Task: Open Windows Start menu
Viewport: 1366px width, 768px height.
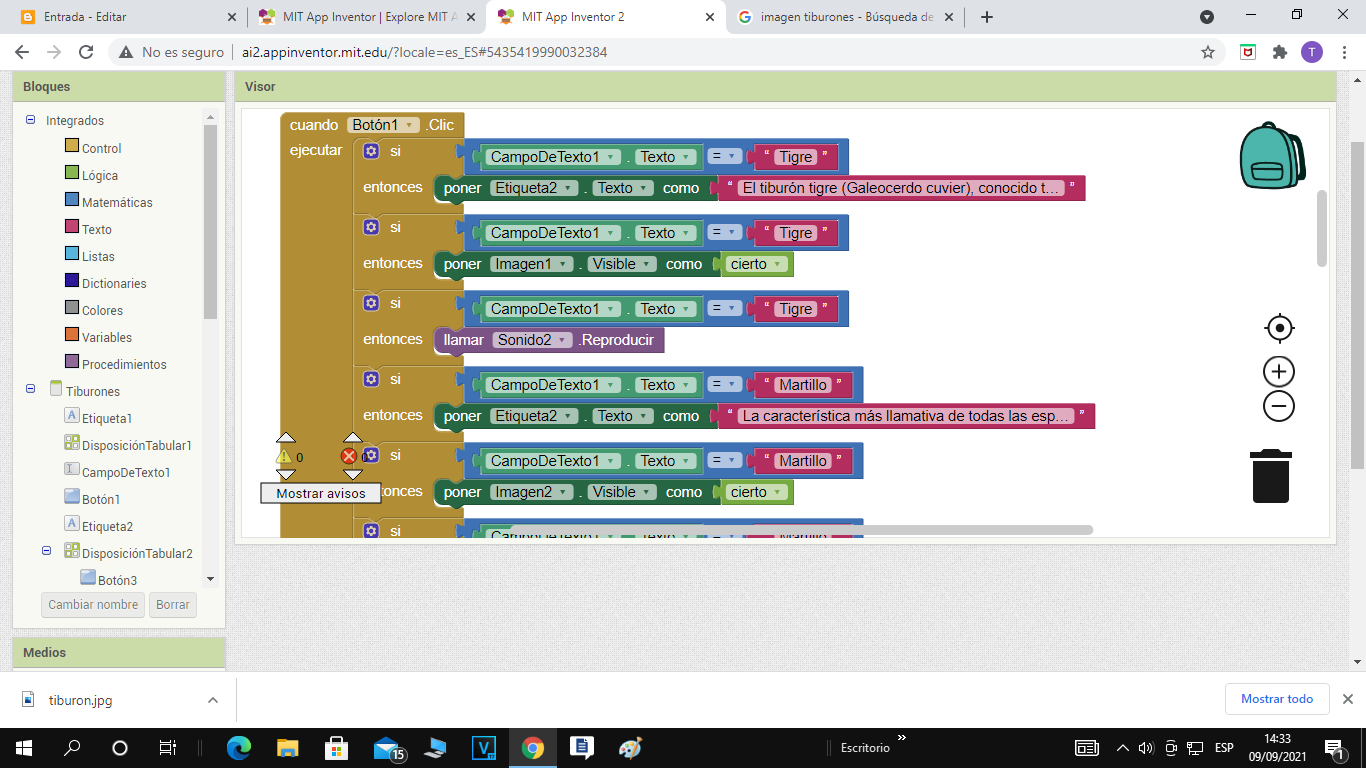Action: [x=24, y=748]
